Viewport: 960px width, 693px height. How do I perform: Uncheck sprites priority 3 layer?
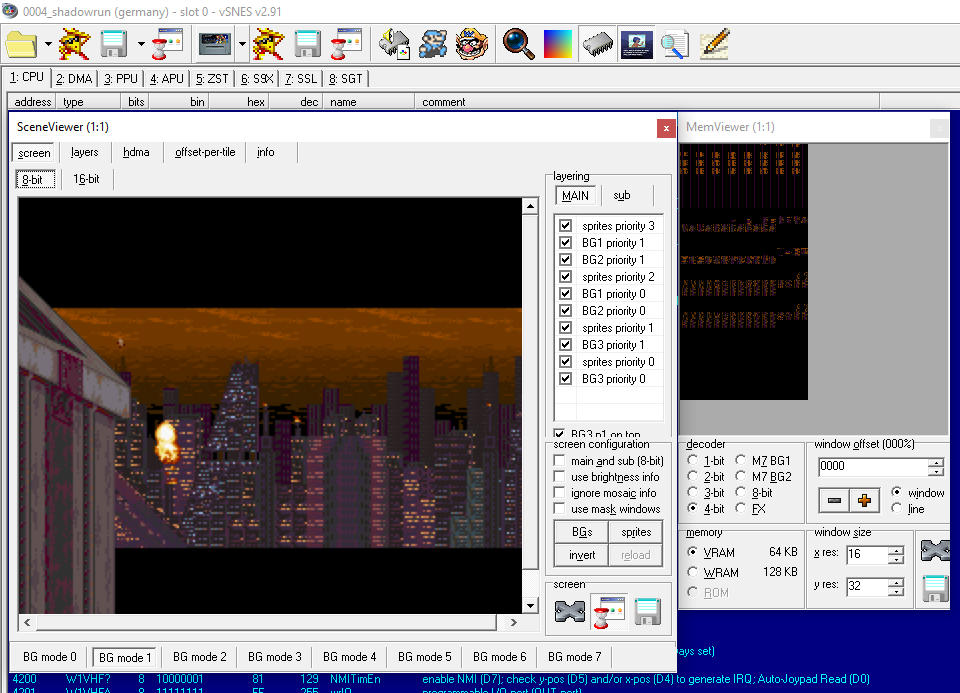566,226
